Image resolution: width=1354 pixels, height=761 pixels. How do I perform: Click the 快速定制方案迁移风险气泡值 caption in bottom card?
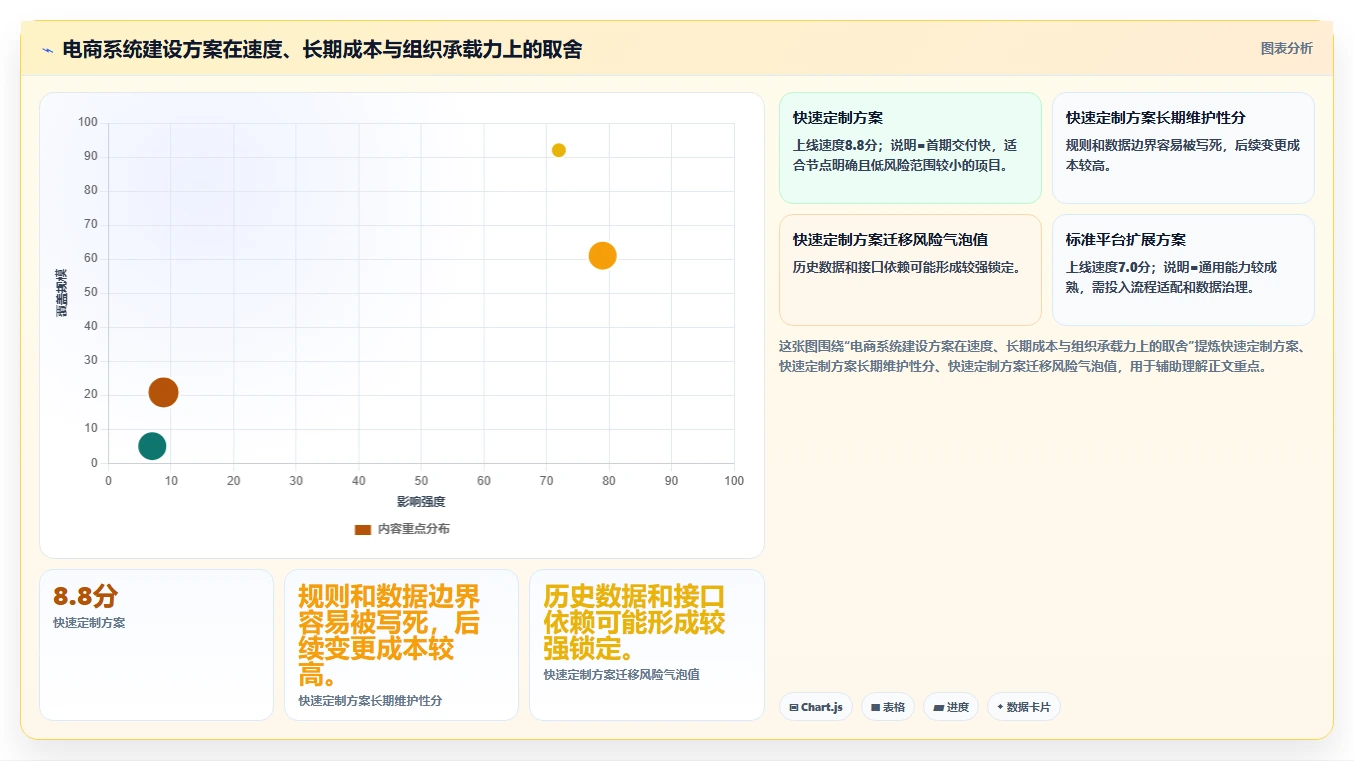point(622,675)
